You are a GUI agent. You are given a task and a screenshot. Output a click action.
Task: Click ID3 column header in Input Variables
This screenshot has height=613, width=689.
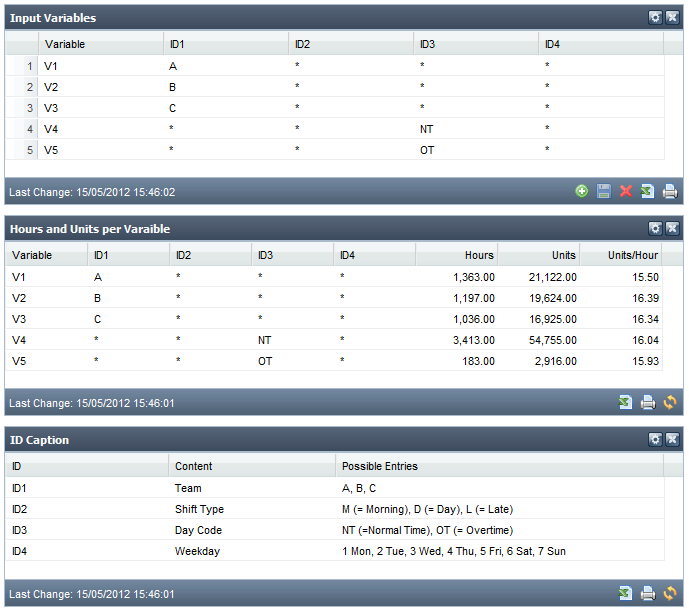click(x=476, y=44)
